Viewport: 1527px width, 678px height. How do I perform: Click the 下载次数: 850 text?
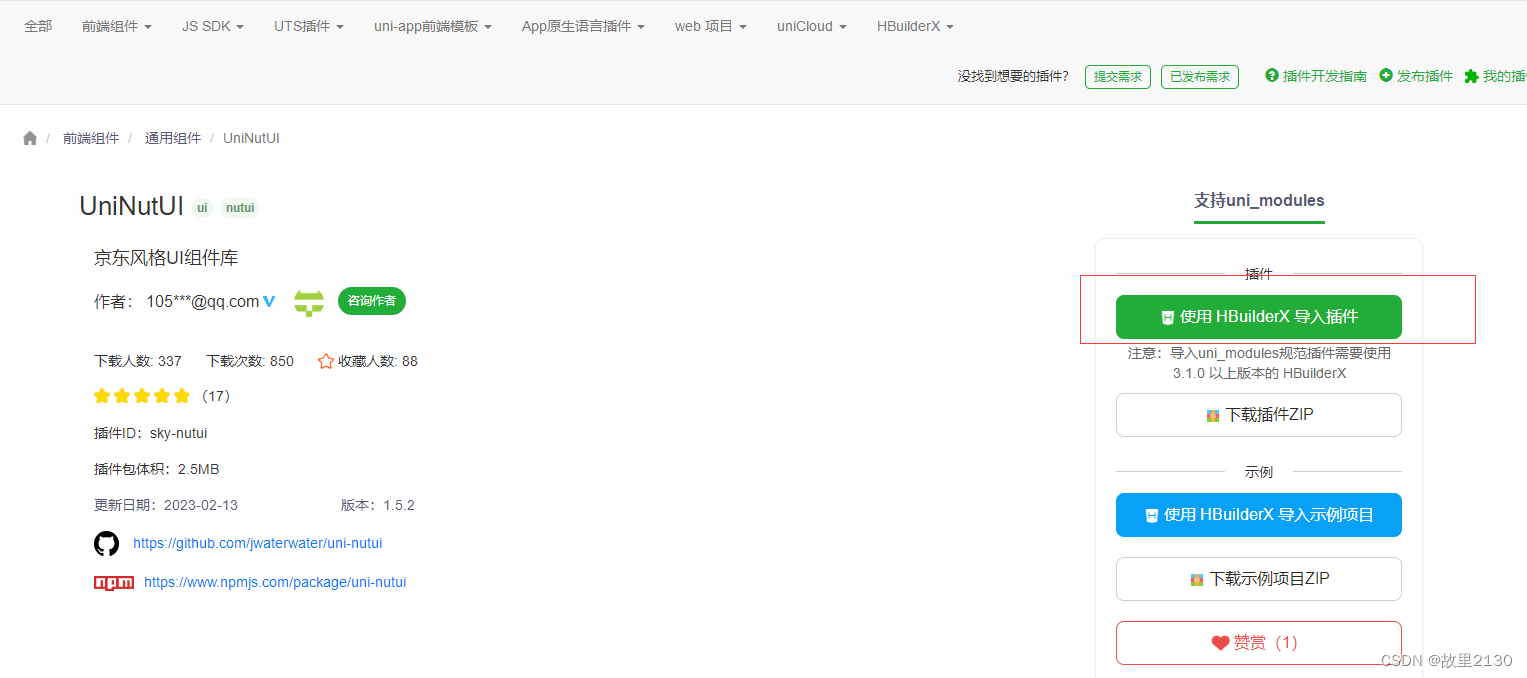click(250, 361)
